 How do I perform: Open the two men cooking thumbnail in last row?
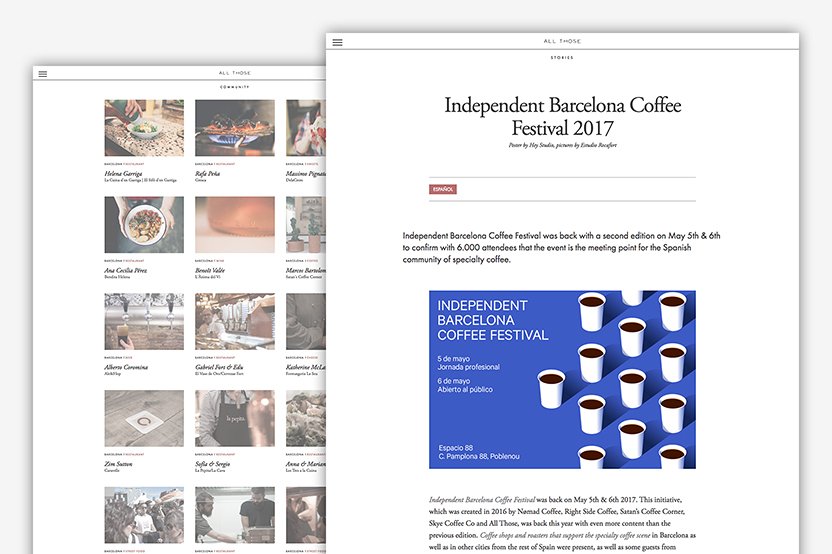click(x=235, y=515)
